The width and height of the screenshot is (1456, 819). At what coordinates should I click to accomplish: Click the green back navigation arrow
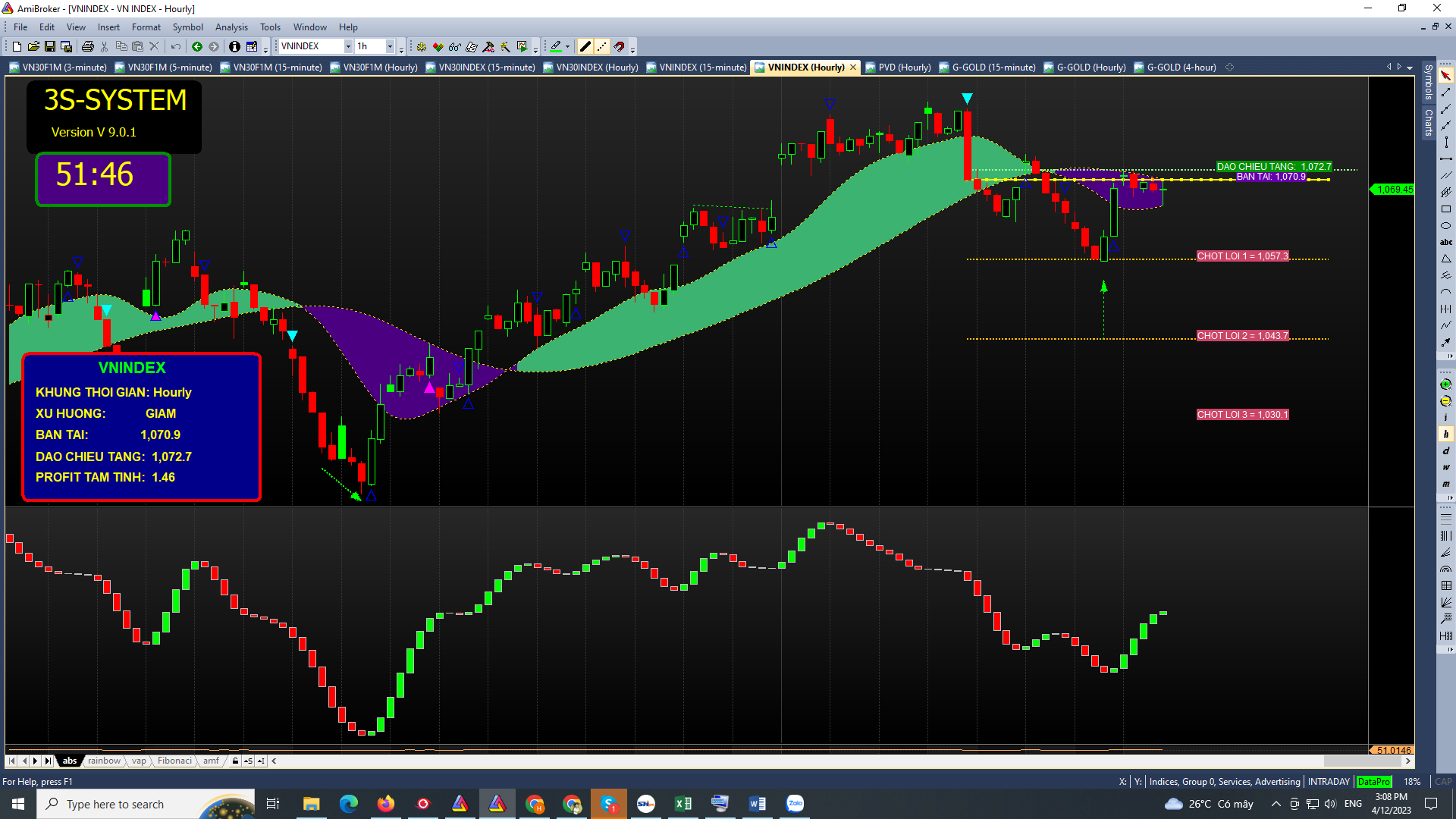pyautogui.click(x=197, y=47)
